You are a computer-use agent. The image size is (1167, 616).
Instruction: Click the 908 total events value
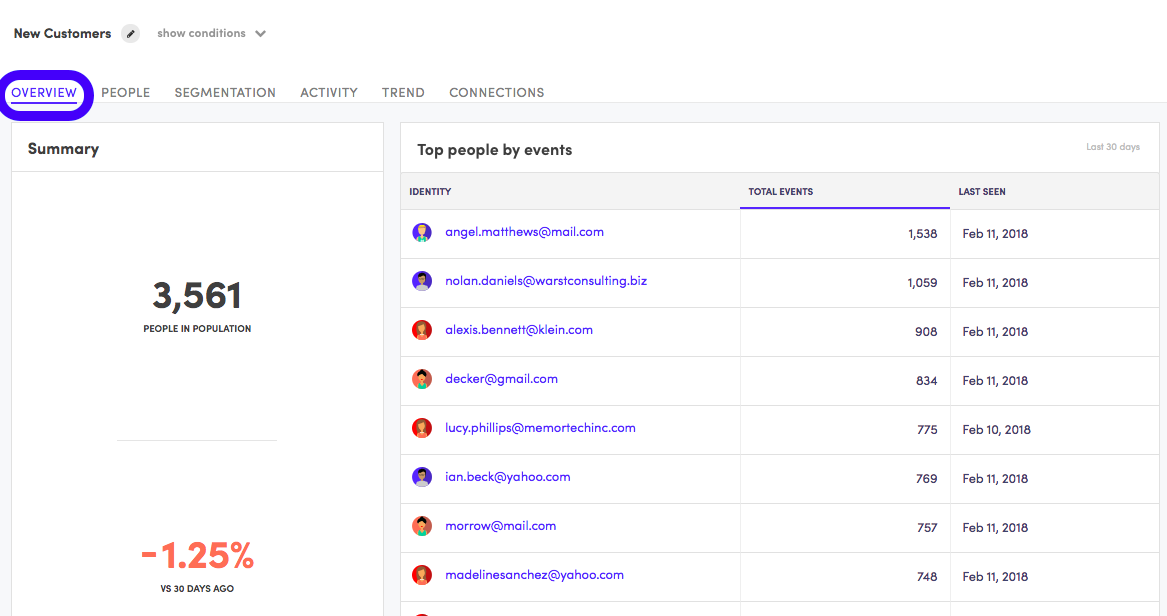[926, 332]
